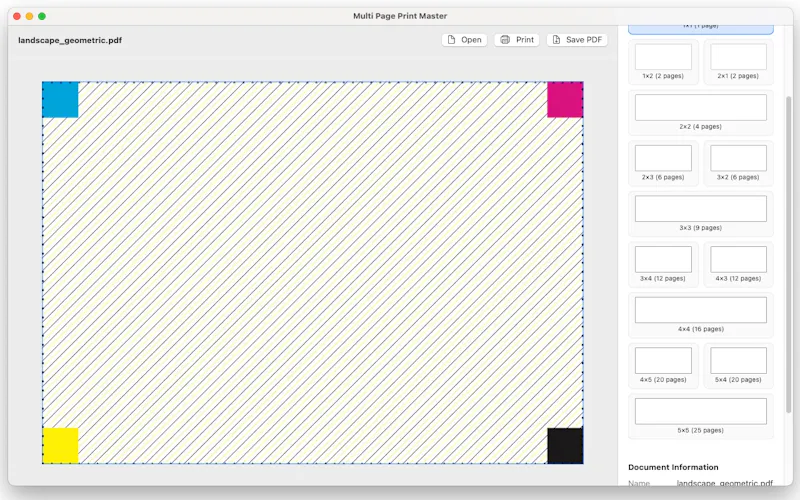
Task: Choose the 2×3 (6 pages) layout
Action: pyautogui.click(x=663, y=163)
